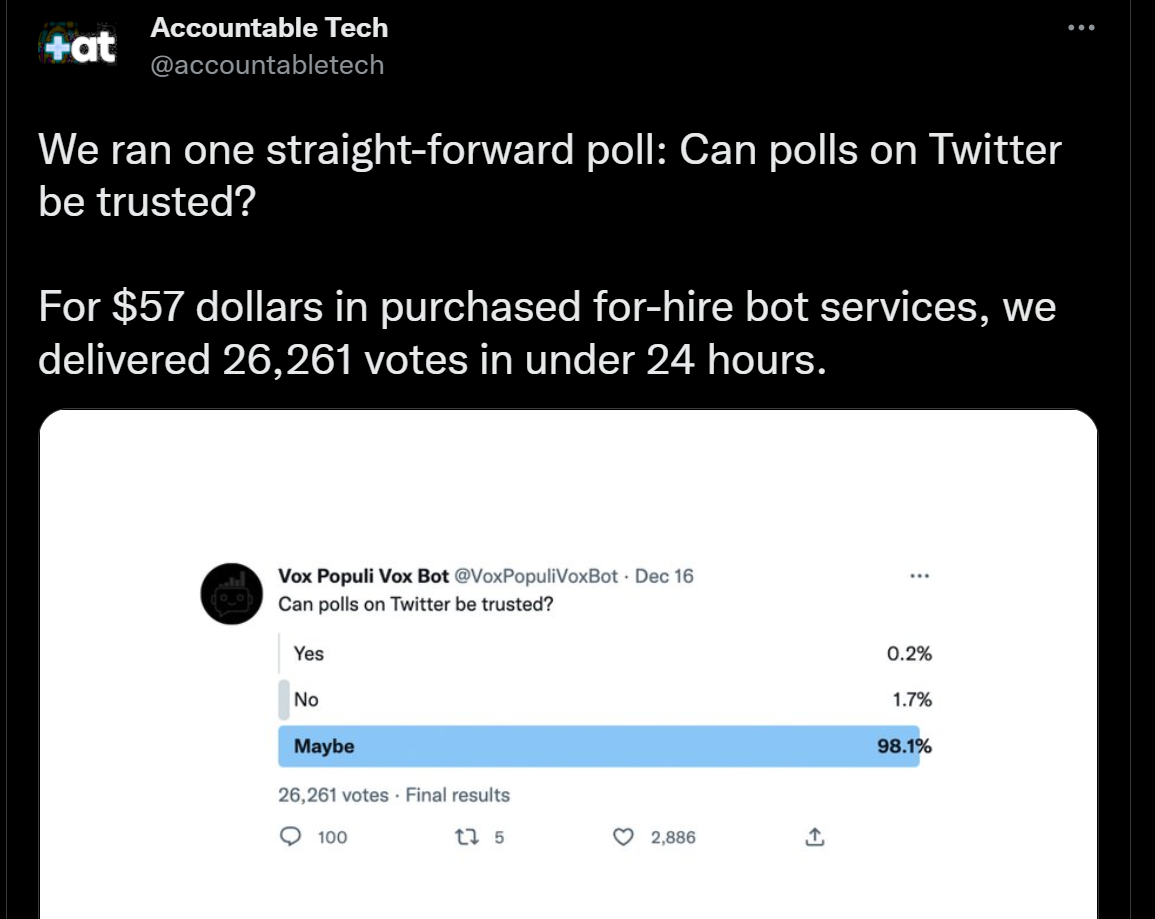This screenshot has height=919, width=1155.
Task: Select the Yes poll option
Action: 309,653
